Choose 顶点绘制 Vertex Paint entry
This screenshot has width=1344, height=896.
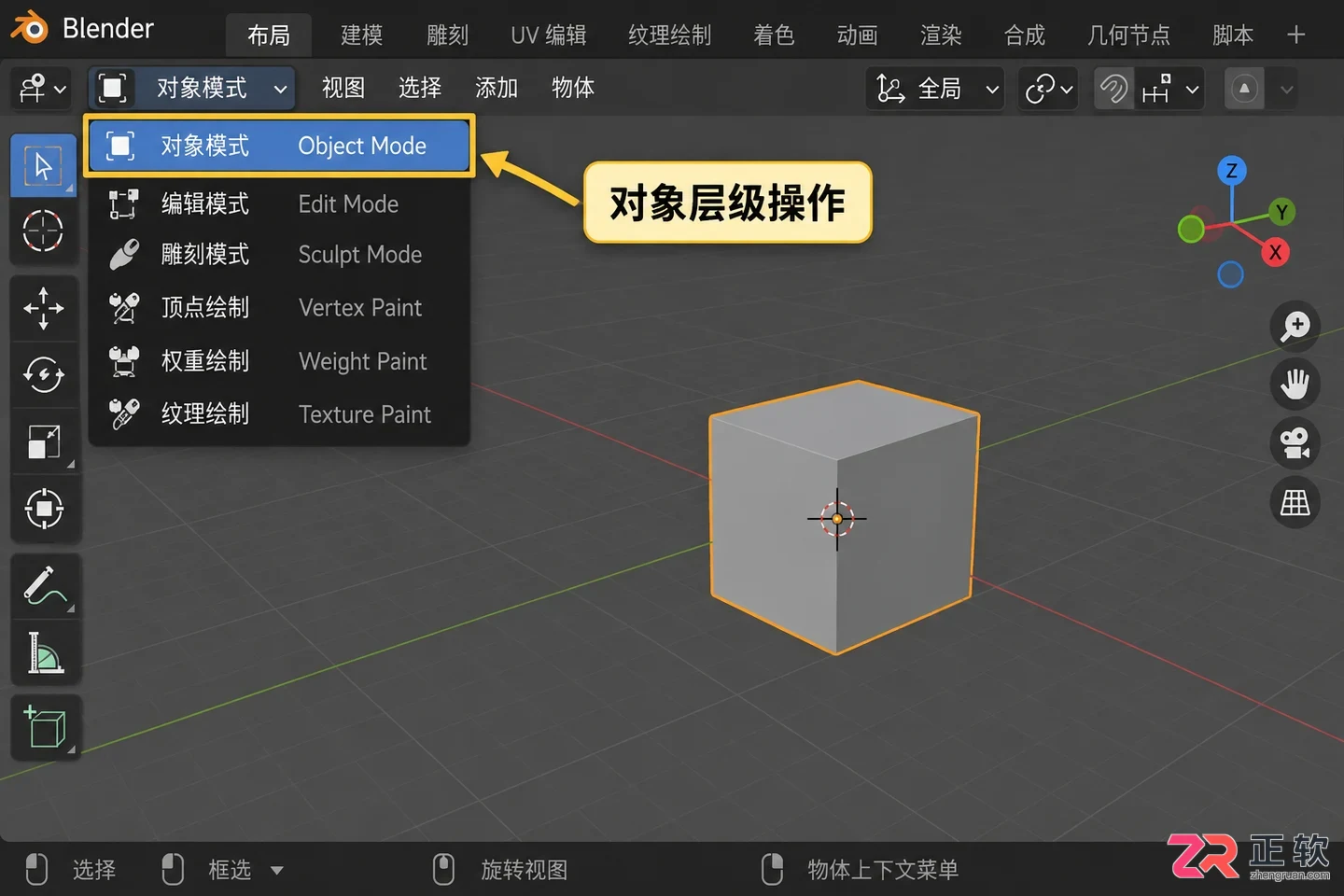click(279, 307)
